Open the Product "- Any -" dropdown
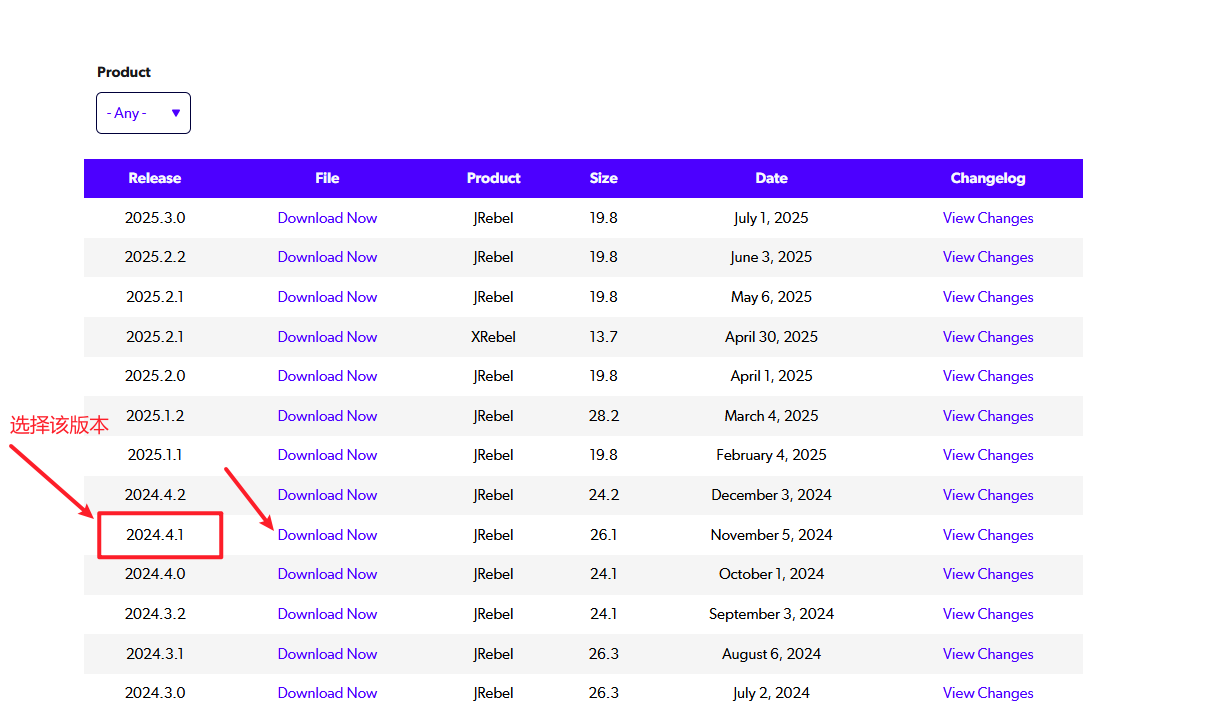 click(x=143, y=113)
